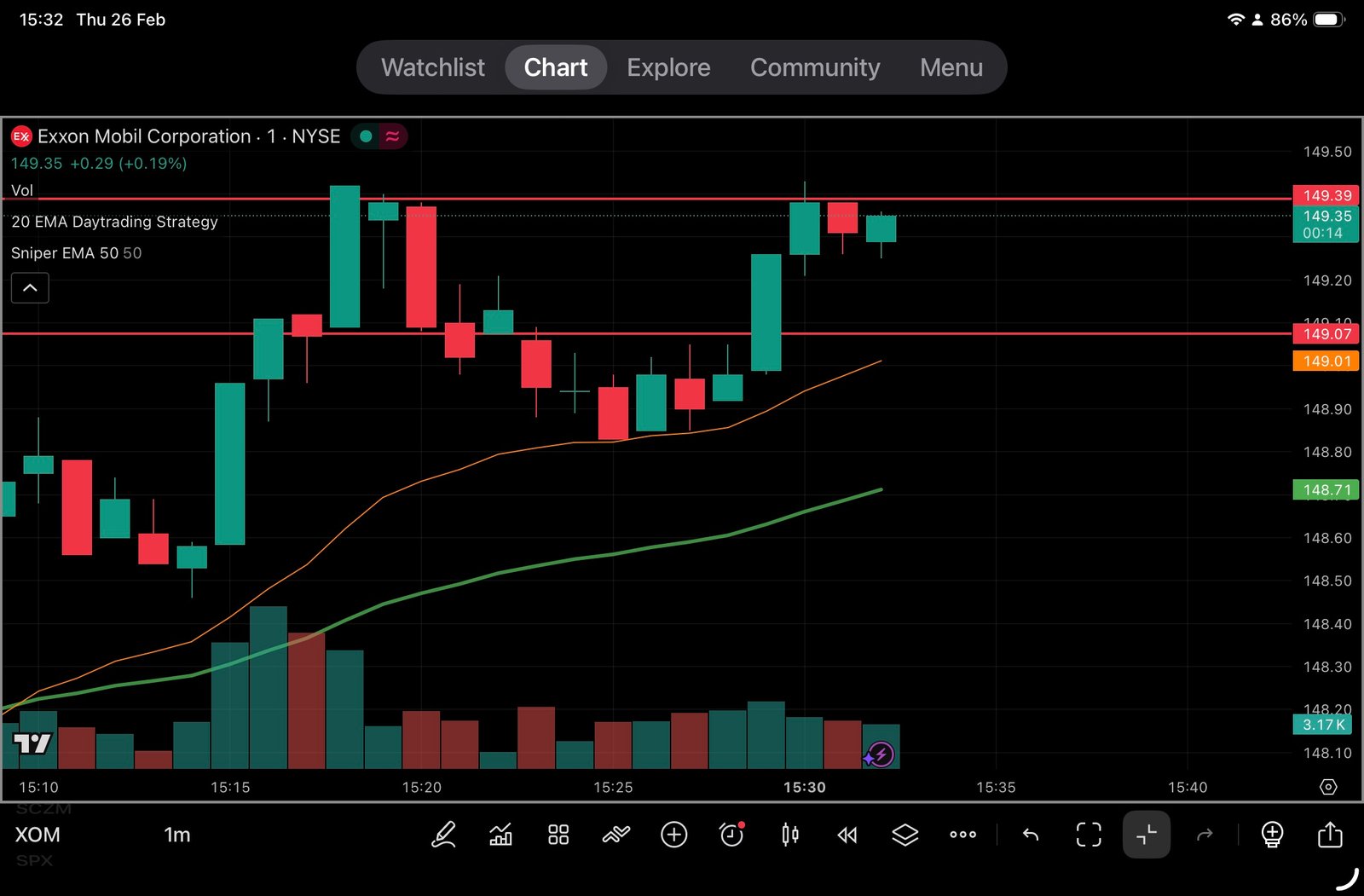Toggle fullscreen with the corner brackets icon
This screenshot has width=1364, height=896.
point(1089,835)
